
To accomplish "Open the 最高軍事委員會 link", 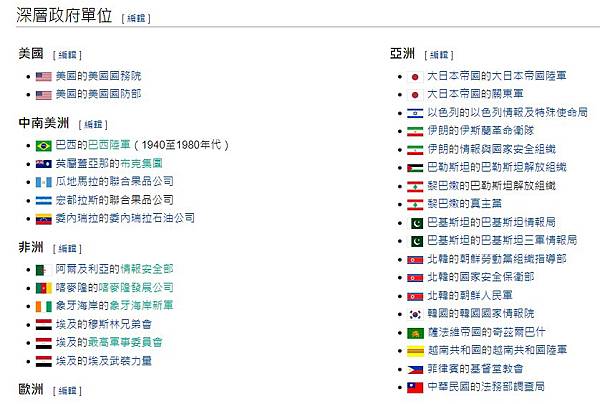I will point(126,342).
